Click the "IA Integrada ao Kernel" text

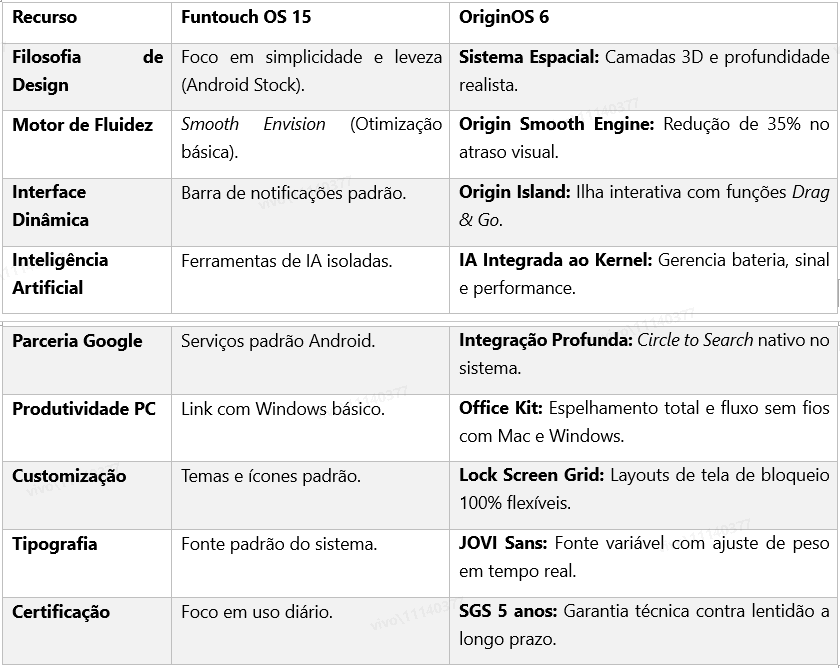(555, 260)
